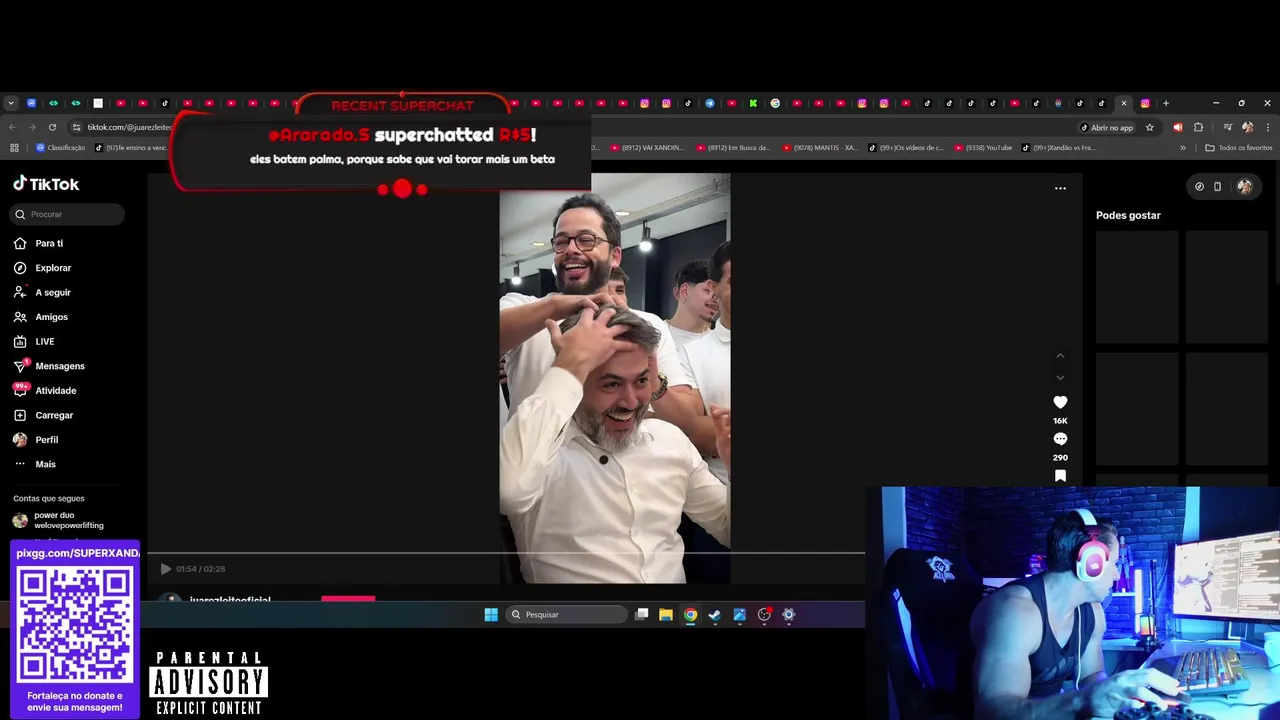Switch to the Telegram tab
The image size is (1280, 720).
(710, 103)
